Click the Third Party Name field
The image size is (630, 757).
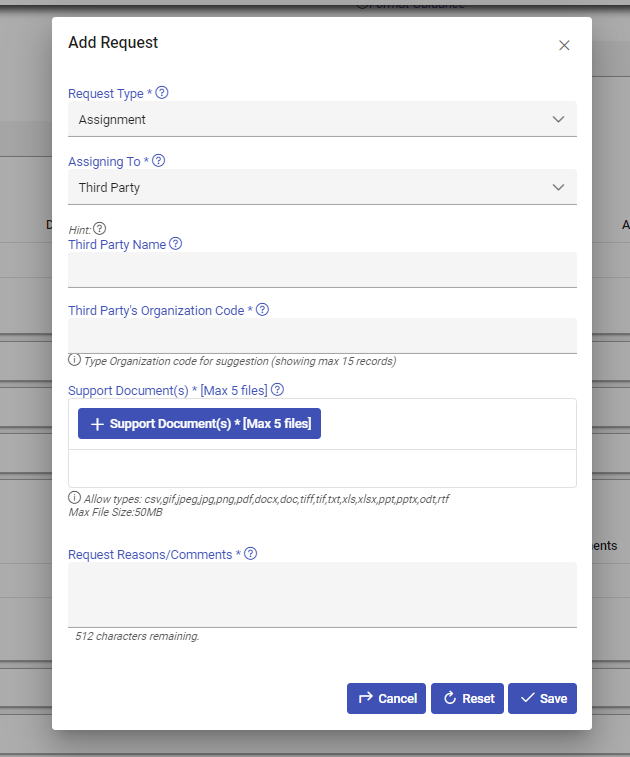tap(322, 270)
